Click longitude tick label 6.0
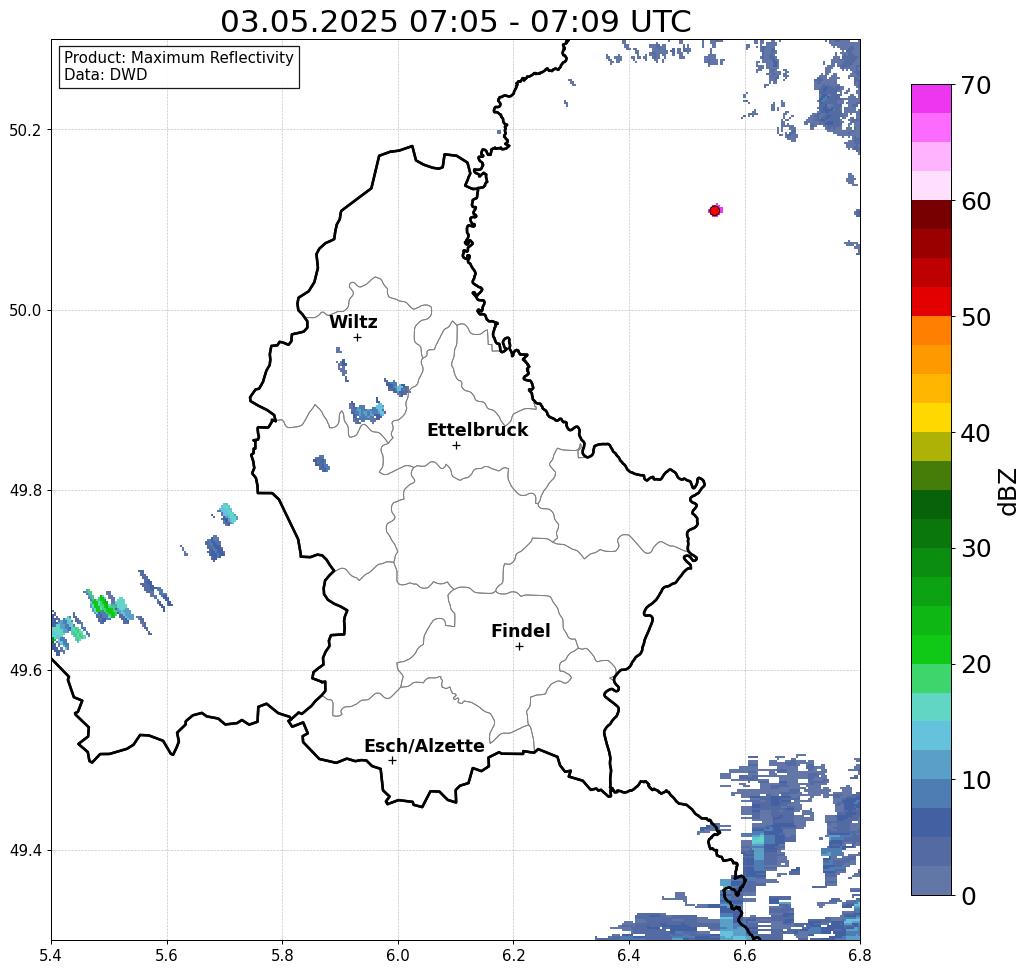1029x973 pixels. (x=398, y=955)
